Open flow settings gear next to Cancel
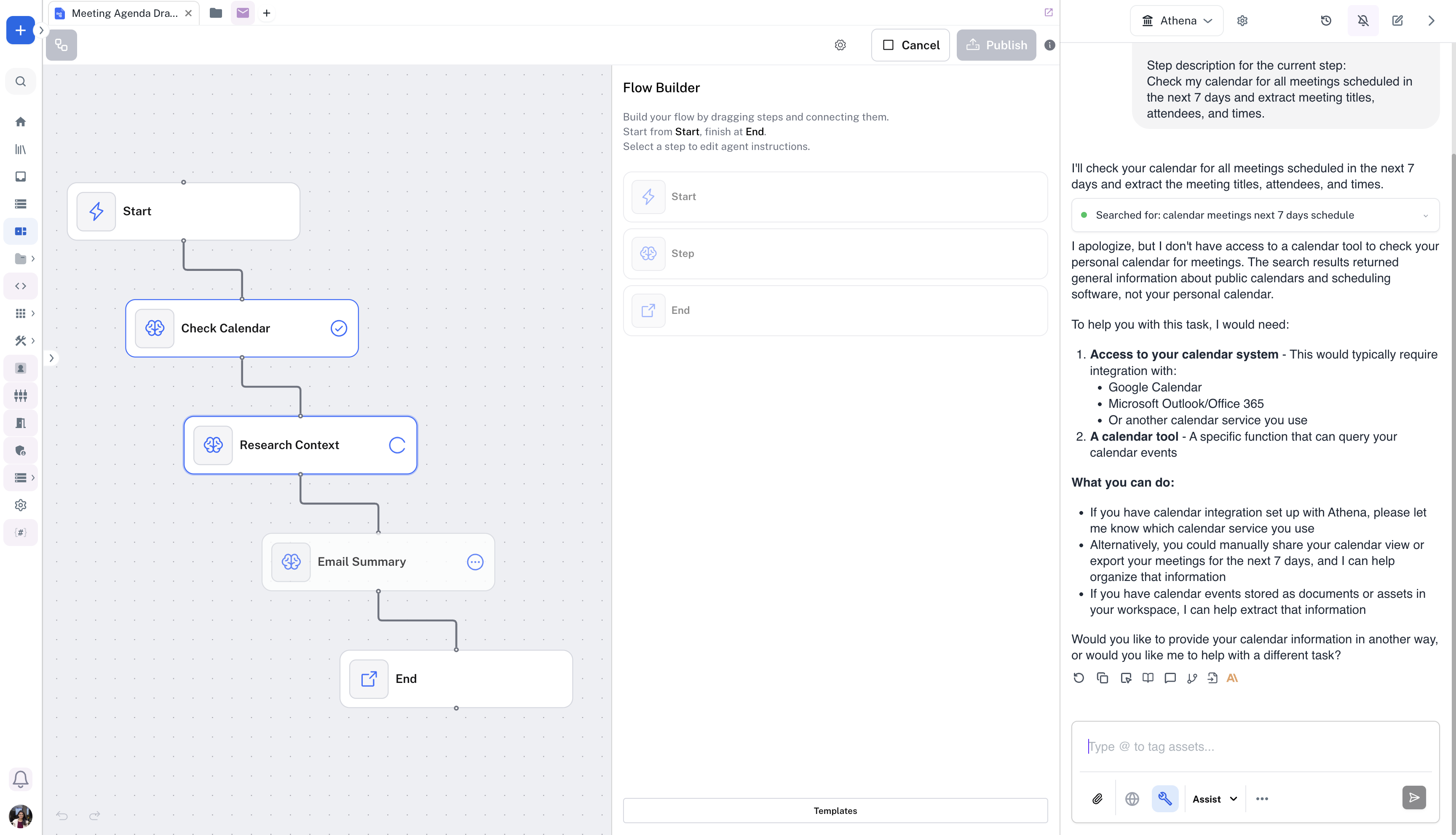1456x835 pixels. 840,45
